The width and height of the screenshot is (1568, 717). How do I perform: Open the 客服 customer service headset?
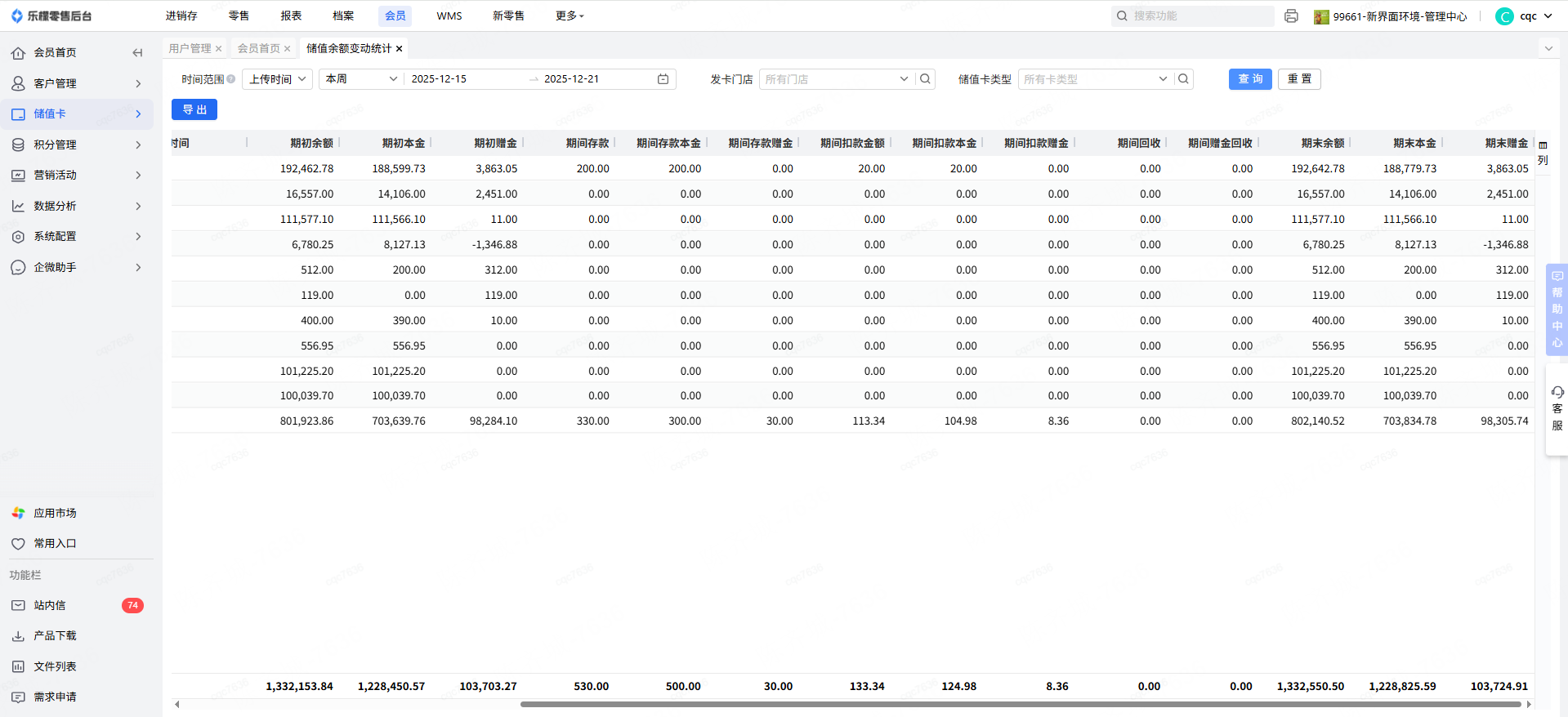click(1557, 409)
